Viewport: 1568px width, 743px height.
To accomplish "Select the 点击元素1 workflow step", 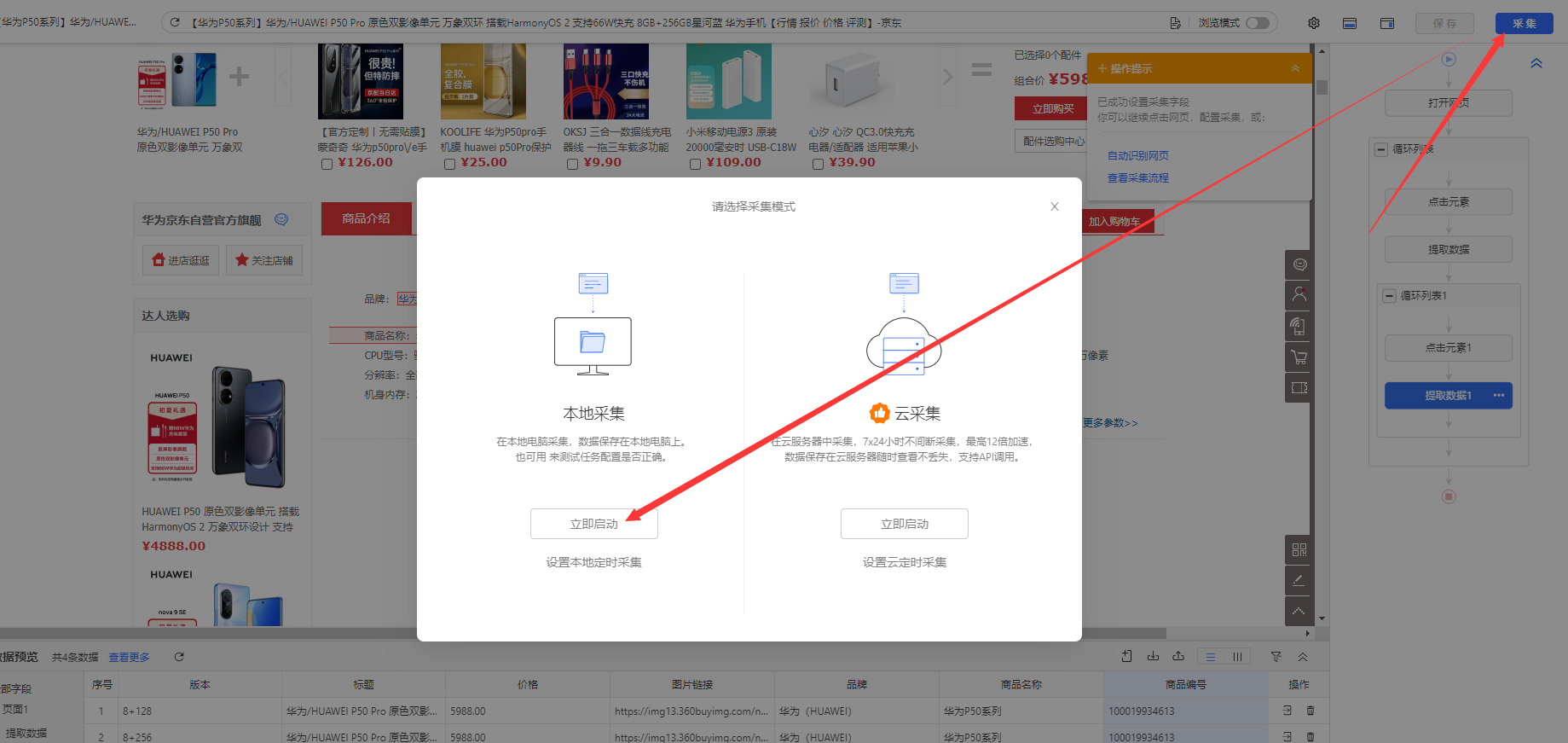I will [1449, 348].
